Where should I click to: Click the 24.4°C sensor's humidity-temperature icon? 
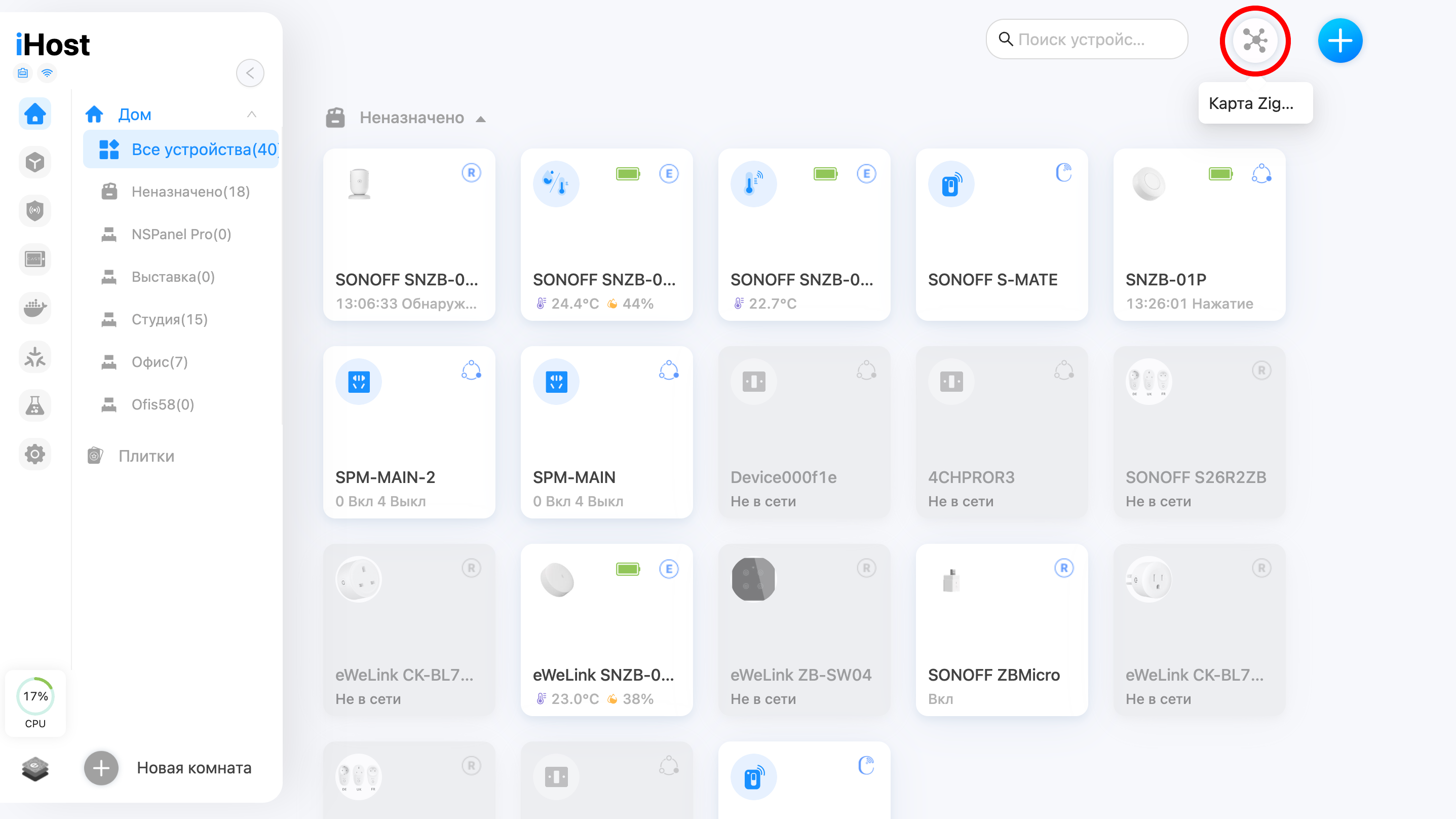click(556, 184)
